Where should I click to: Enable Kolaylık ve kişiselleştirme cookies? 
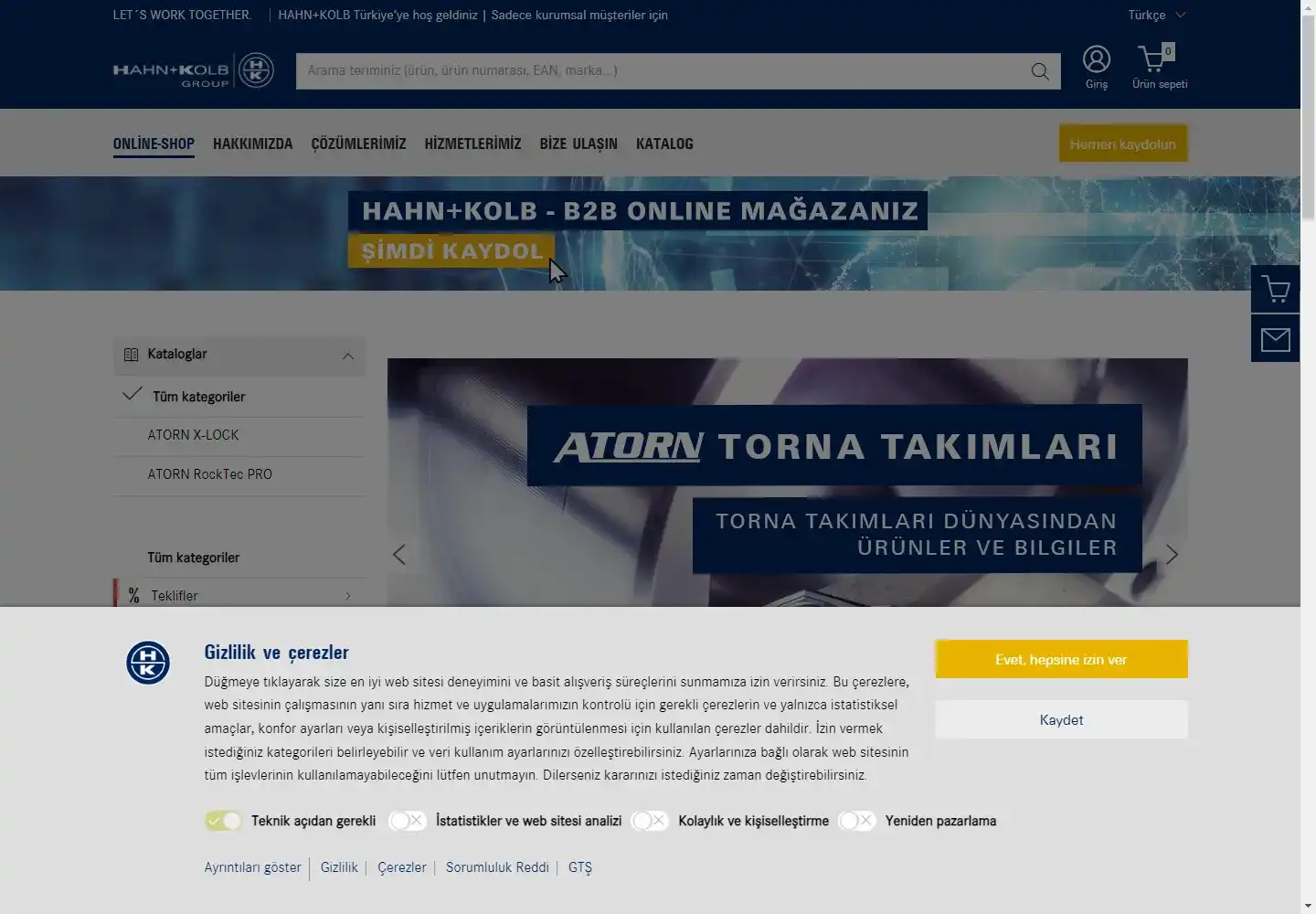point(650,821)
